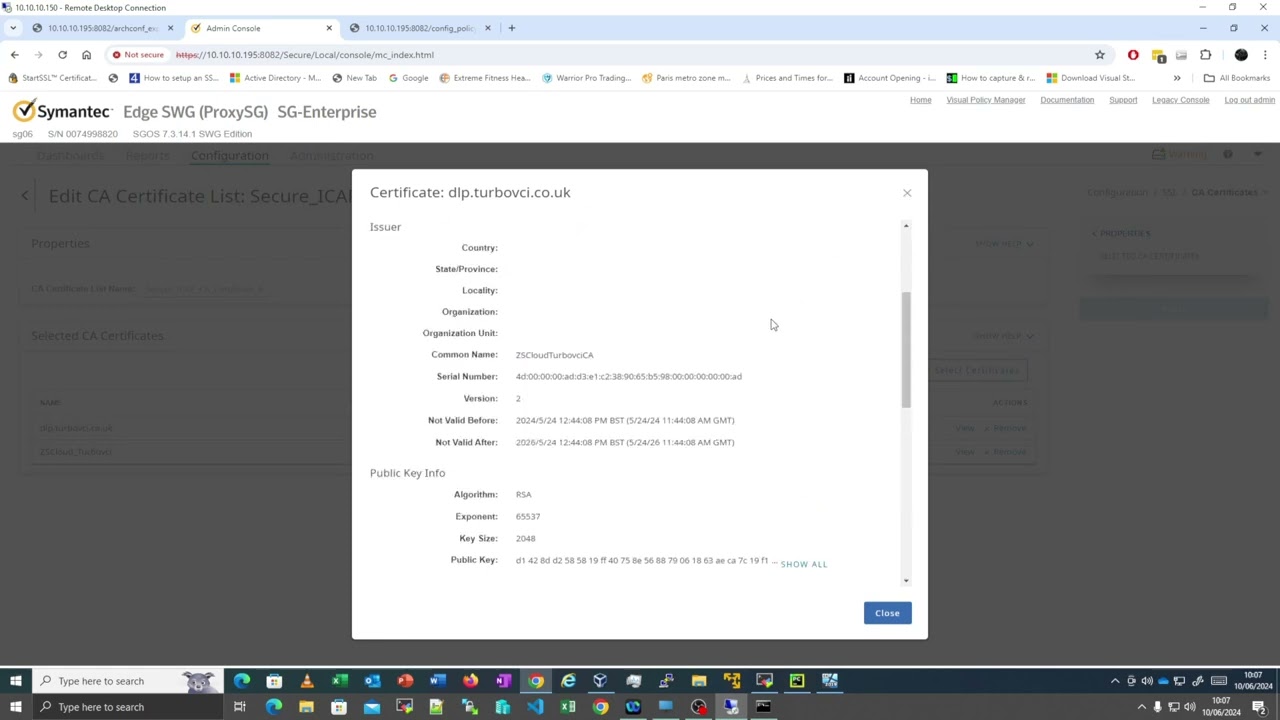Go to the browser Home page icon
The width and height of the screenshot is (1280, 720).
[x=86, y=55]
